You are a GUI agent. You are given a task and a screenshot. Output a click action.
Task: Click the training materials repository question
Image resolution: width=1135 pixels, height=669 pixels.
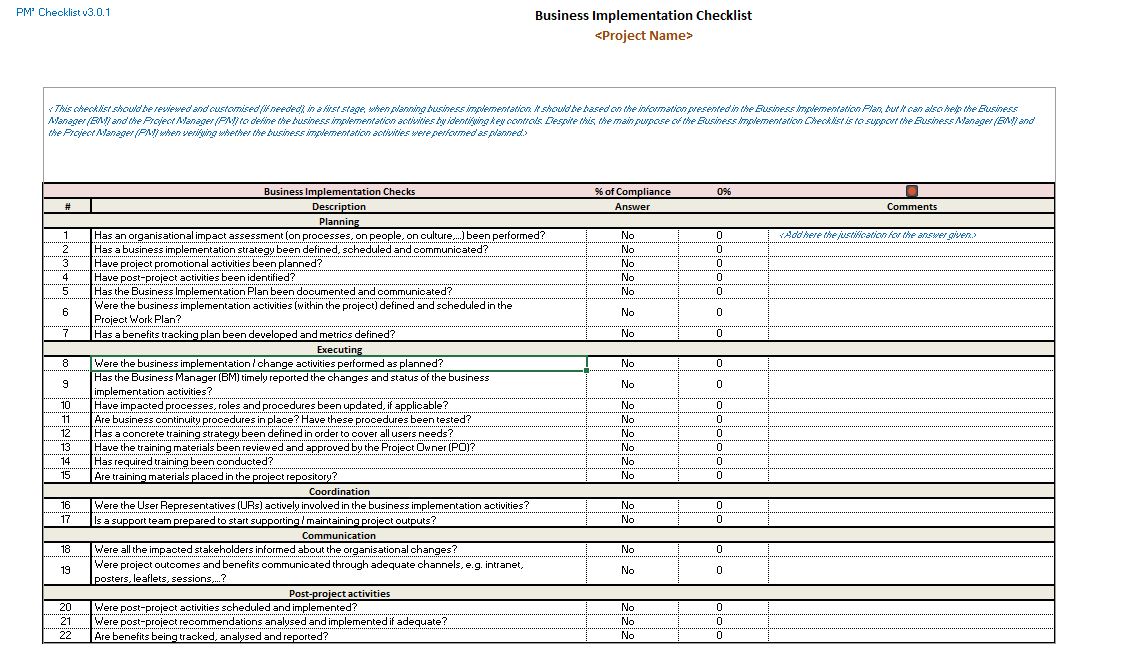215,477
